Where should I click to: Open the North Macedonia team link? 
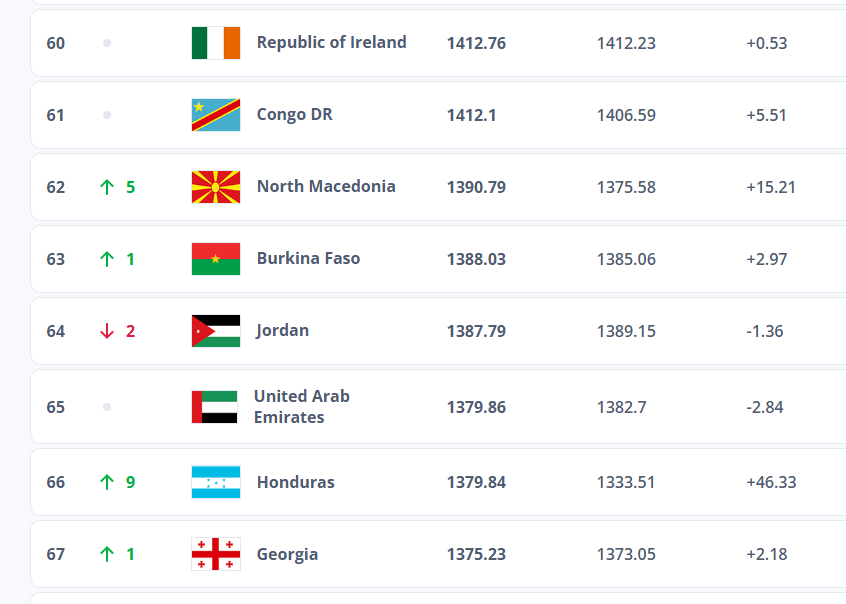pos(326,186)
